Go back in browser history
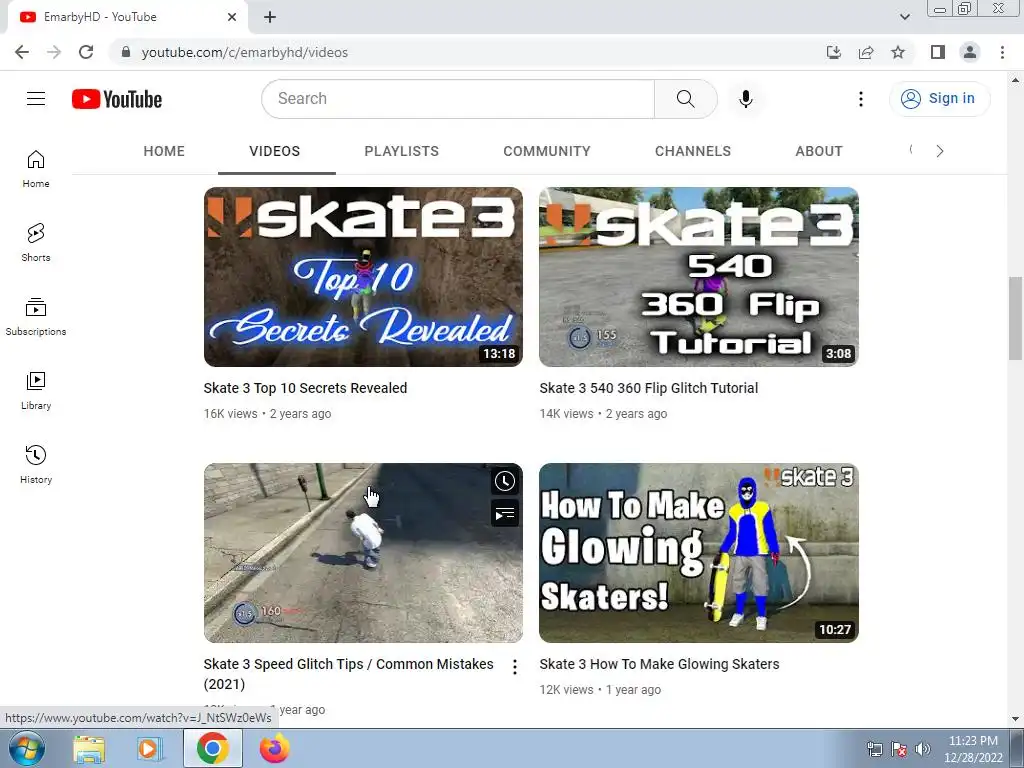 point(22,52)
